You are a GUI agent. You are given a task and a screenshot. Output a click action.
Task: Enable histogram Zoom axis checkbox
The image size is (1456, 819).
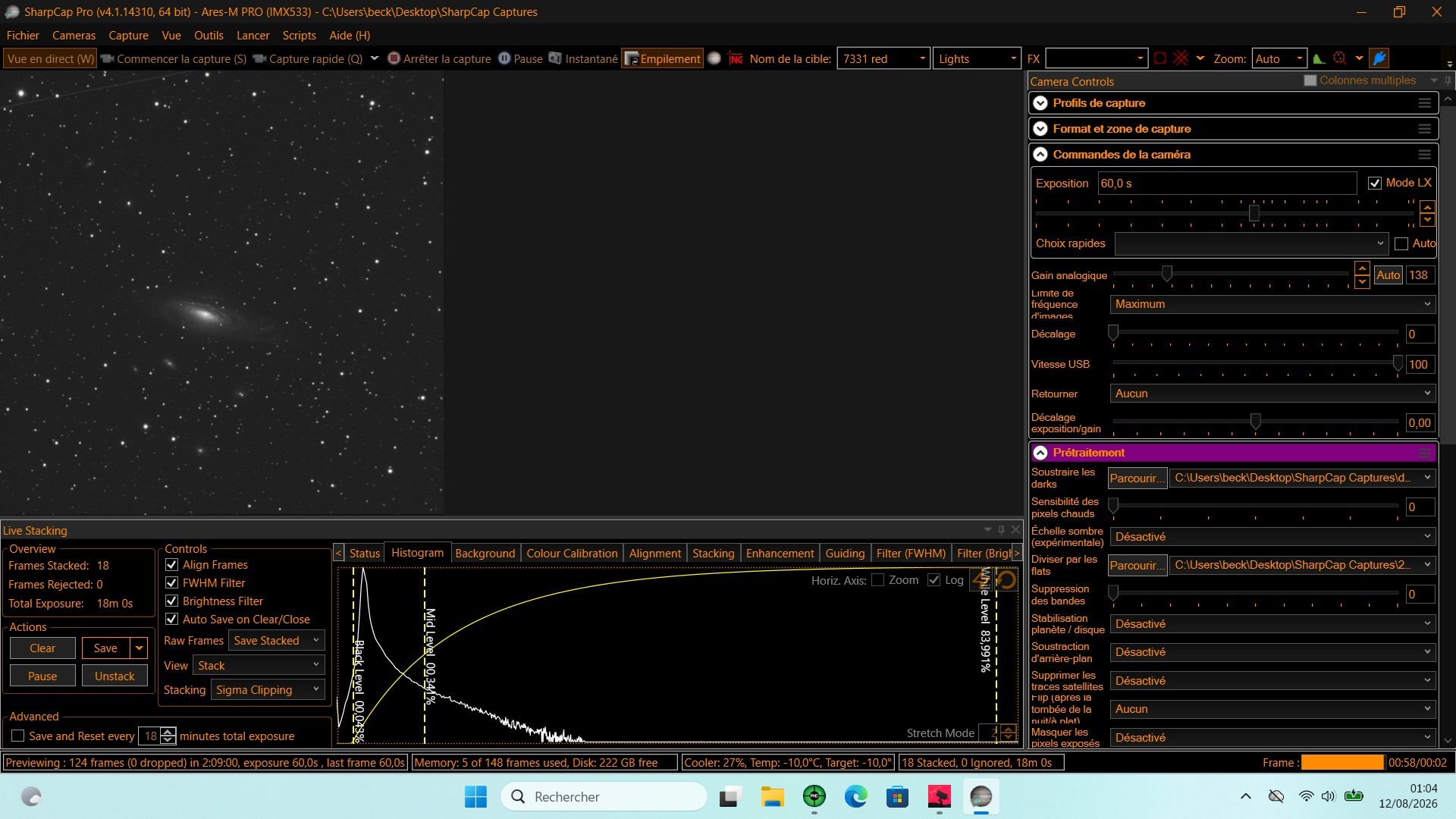pos(878,580)
